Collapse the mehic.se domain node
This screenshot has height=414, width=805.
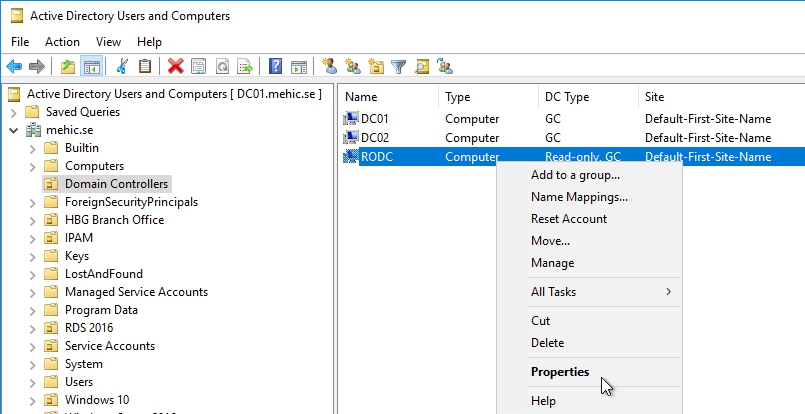point(13,130)
